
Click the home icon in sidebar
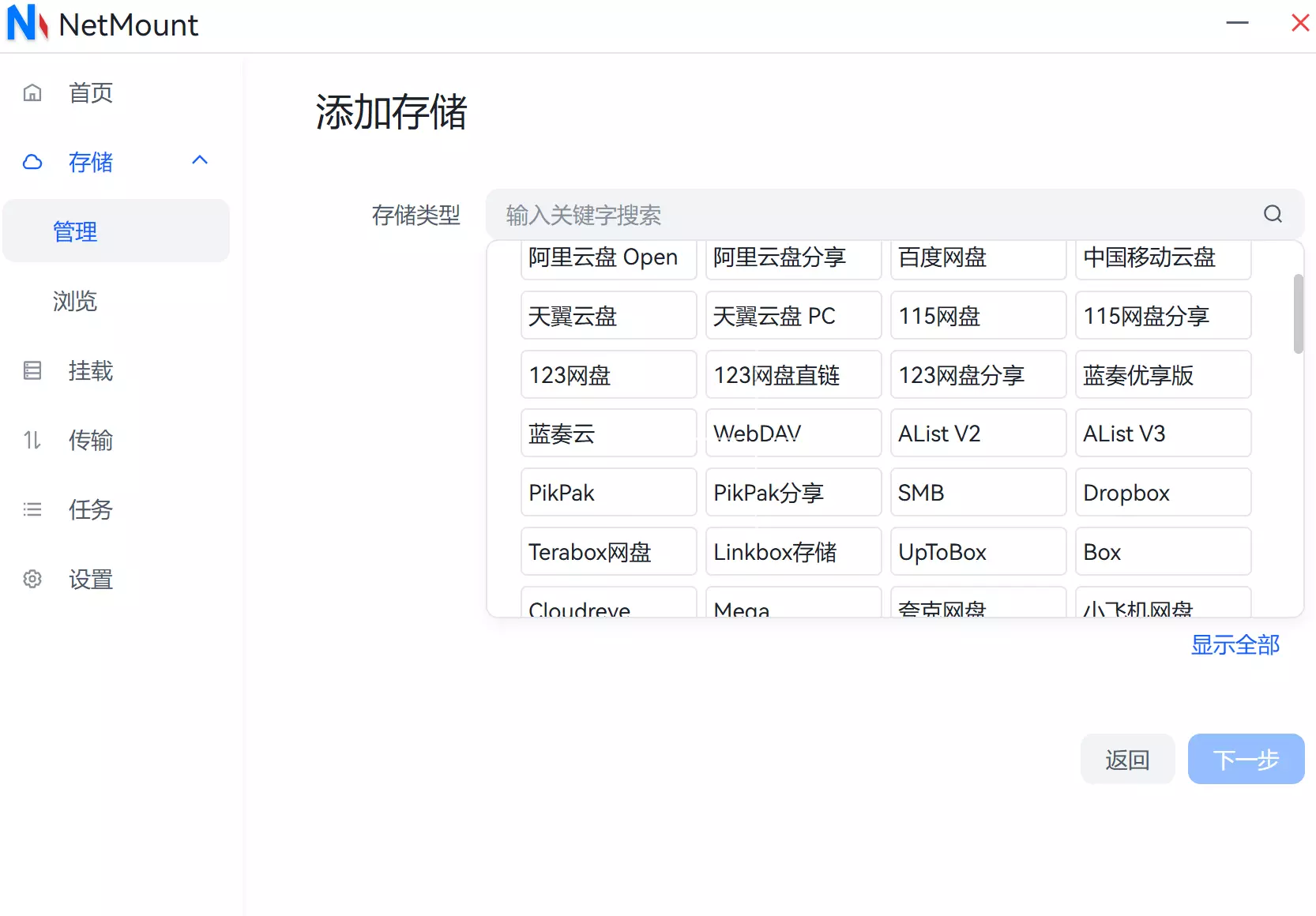coord(32,93)
